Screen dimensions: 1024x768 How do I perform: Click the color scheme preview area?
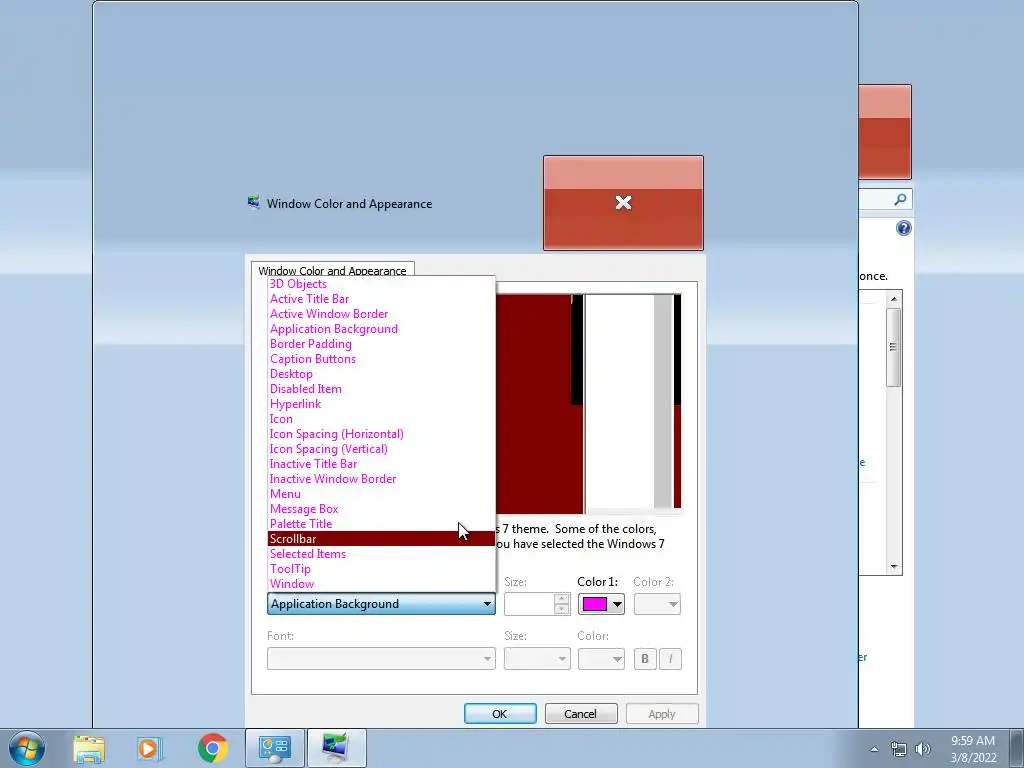(x=588, y=404)
